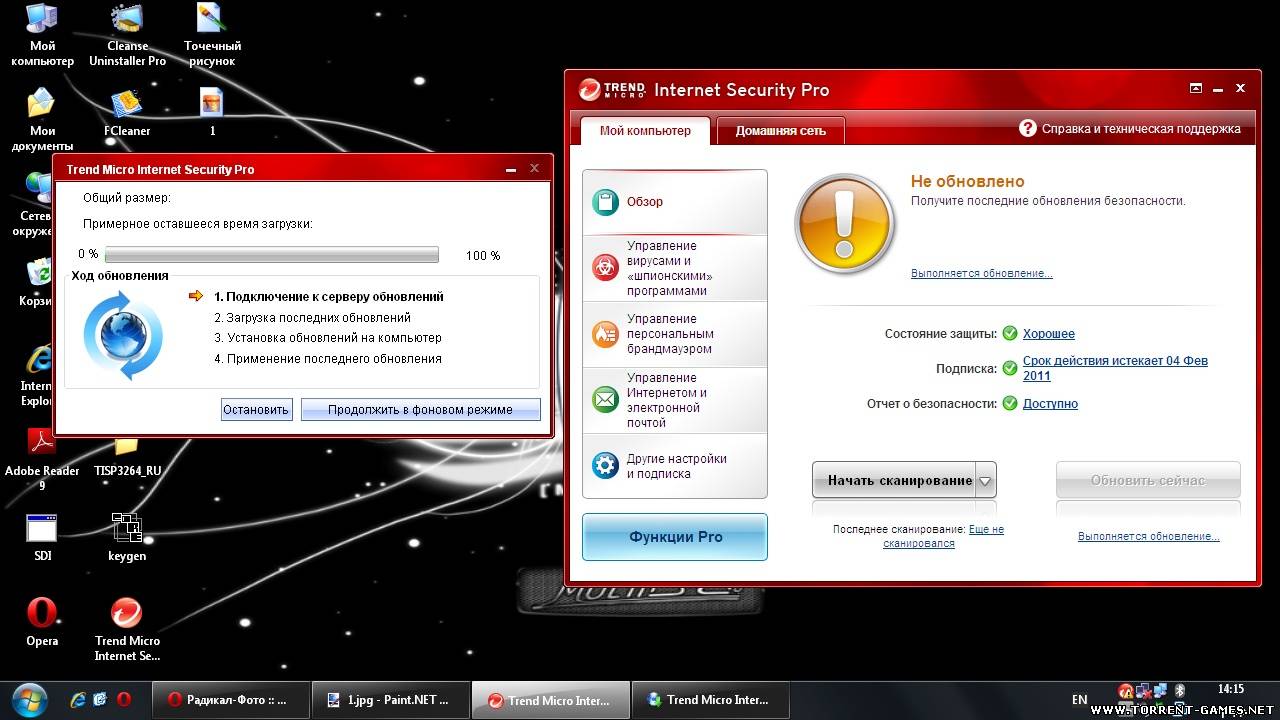Screen dimensions: 1280x720
Task: Click green check next to Состояние защиты
Action: click(x=1010, y=333)
